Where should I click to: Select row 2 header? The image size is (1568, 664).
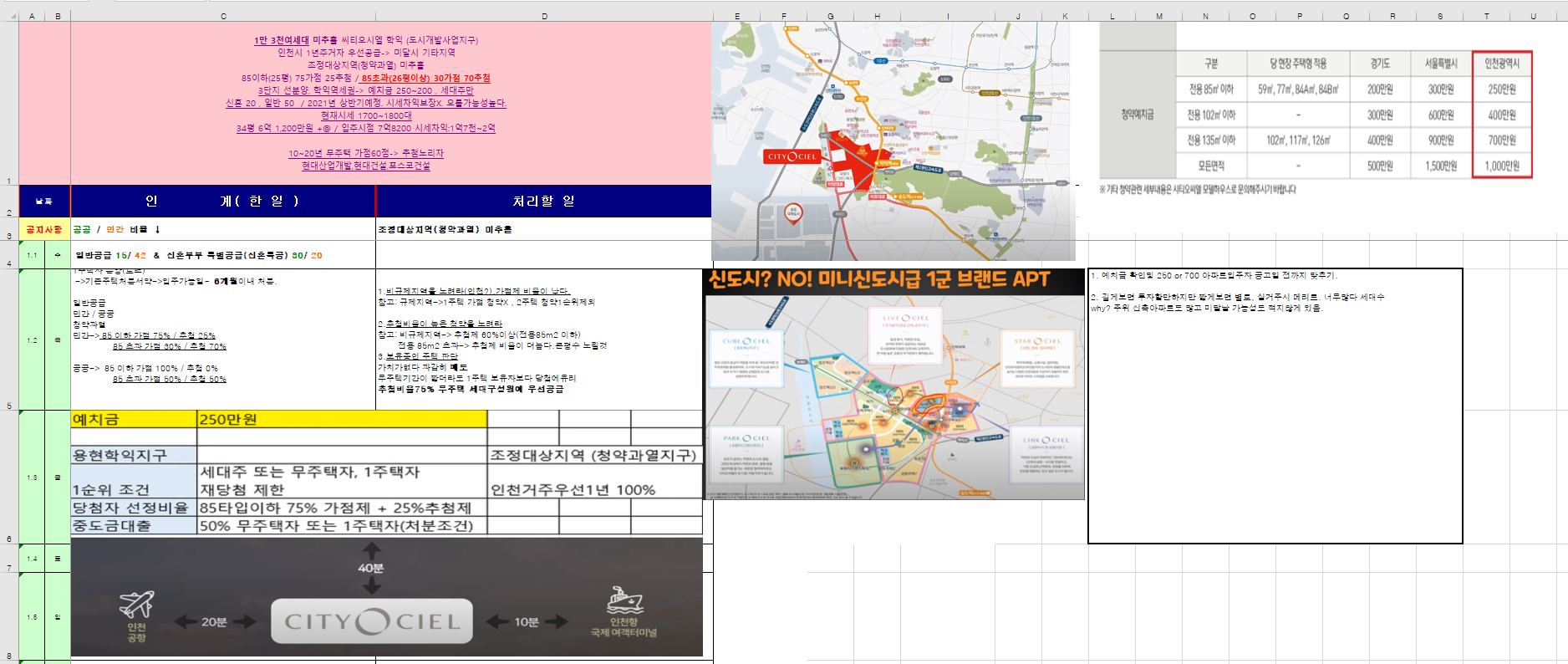(9, 202)
